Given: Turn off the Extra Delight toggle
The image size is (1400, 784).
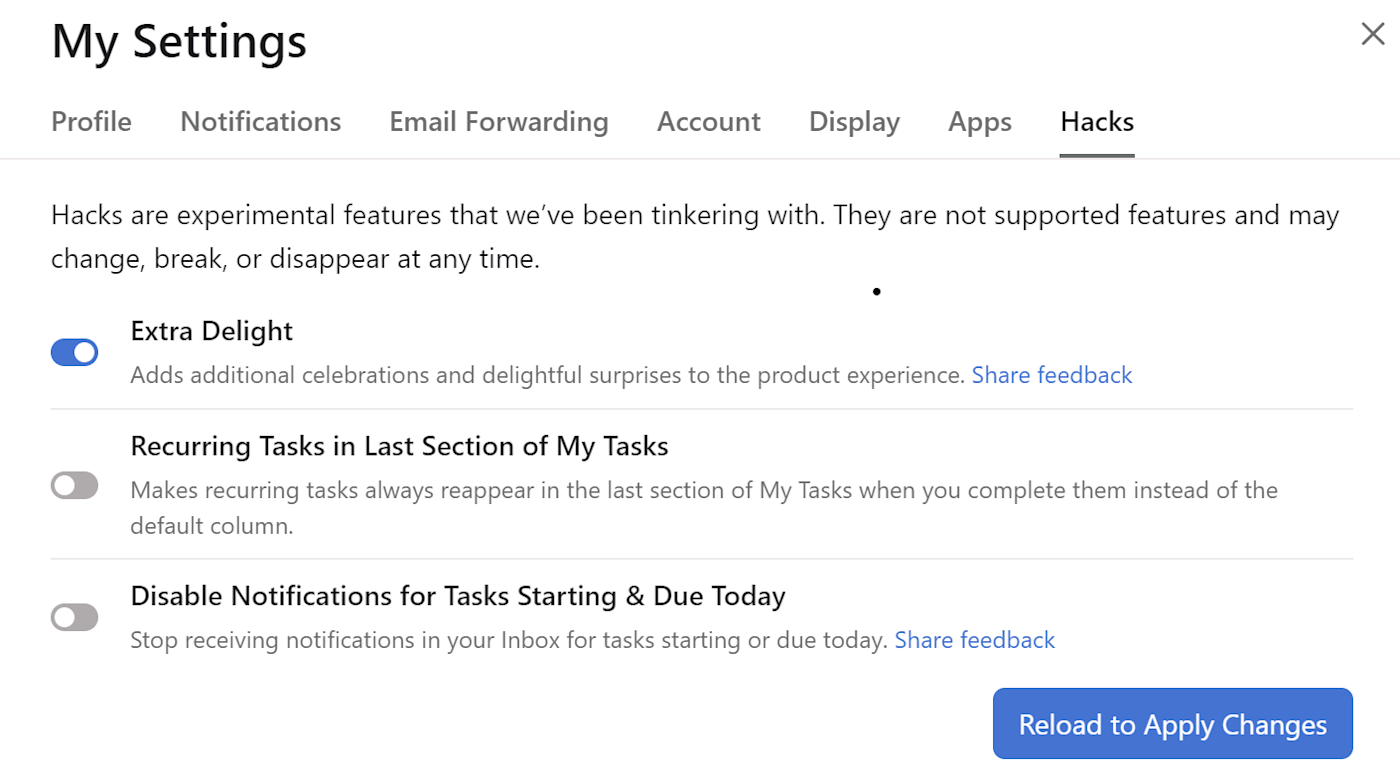Looking at the screenshot, I should click(75, 352).
